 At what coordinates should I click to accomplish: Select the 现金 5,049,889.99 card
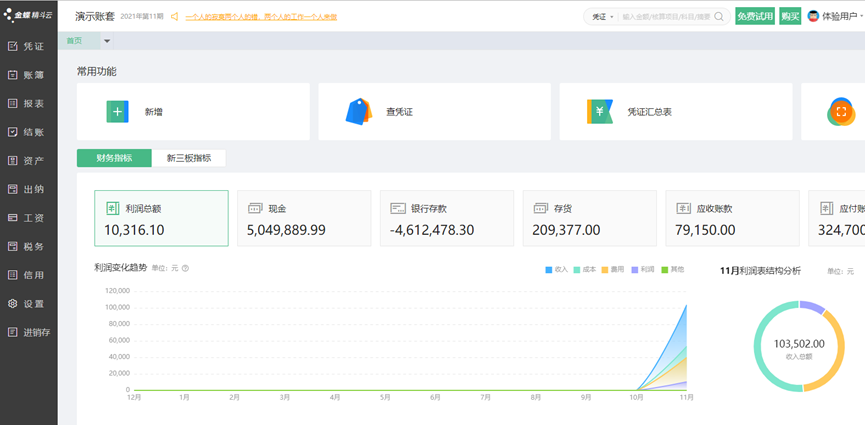point(304,218)
